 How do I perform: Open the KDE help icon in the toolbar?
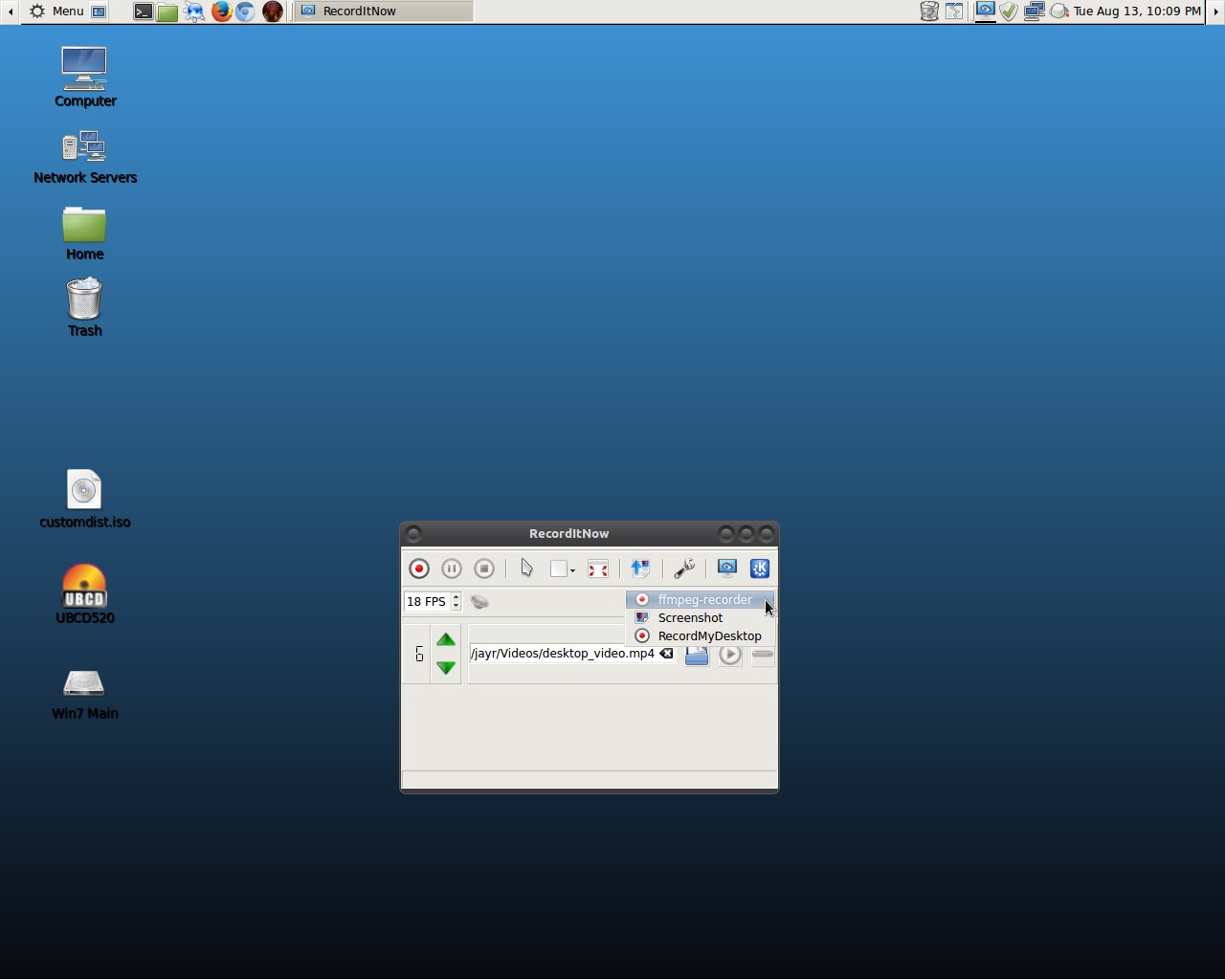759,568
